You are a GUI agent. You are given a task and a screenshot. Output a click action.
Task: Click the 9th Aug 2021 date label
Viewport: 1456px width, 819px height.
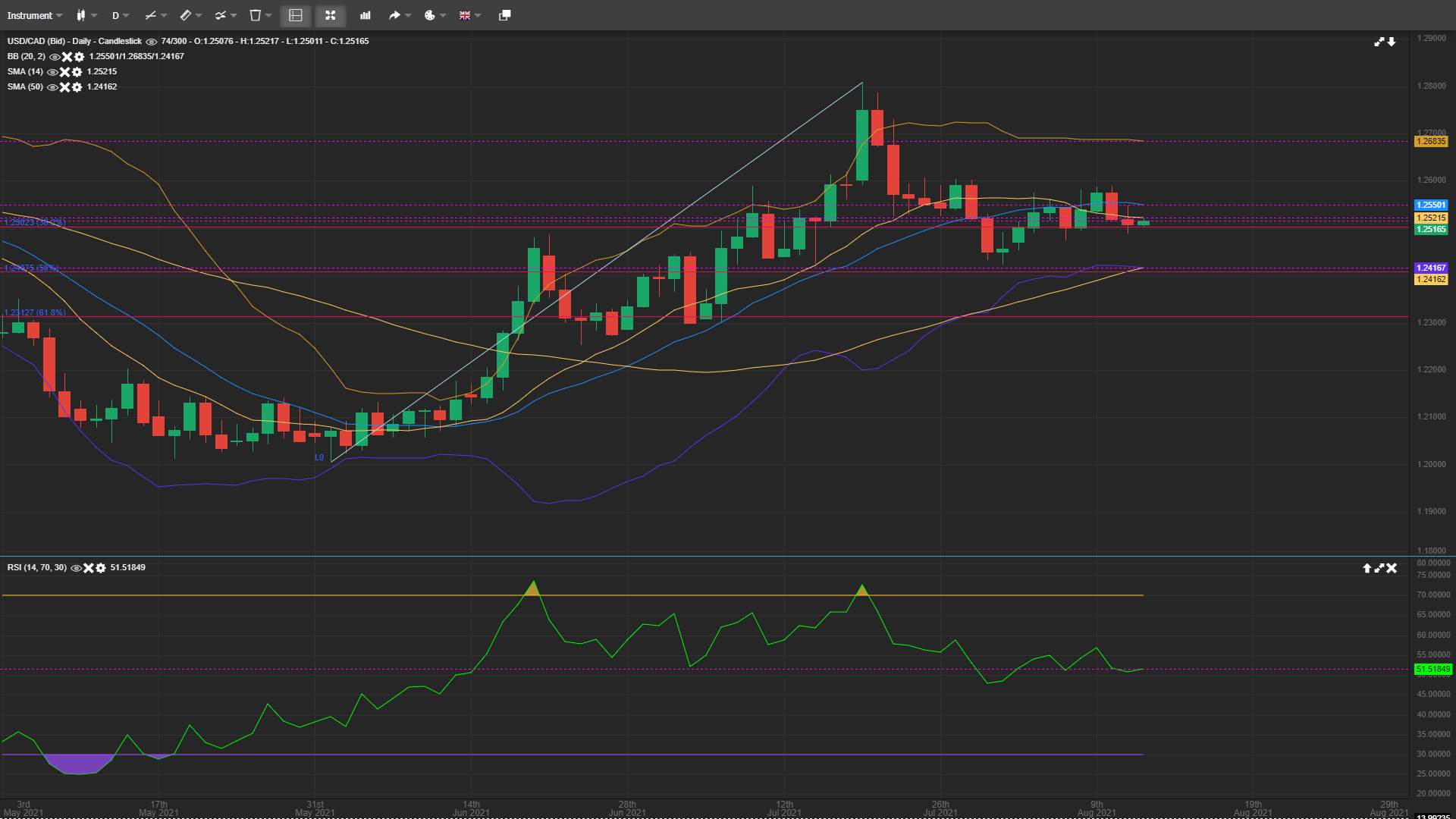[x=1097, y=808]
